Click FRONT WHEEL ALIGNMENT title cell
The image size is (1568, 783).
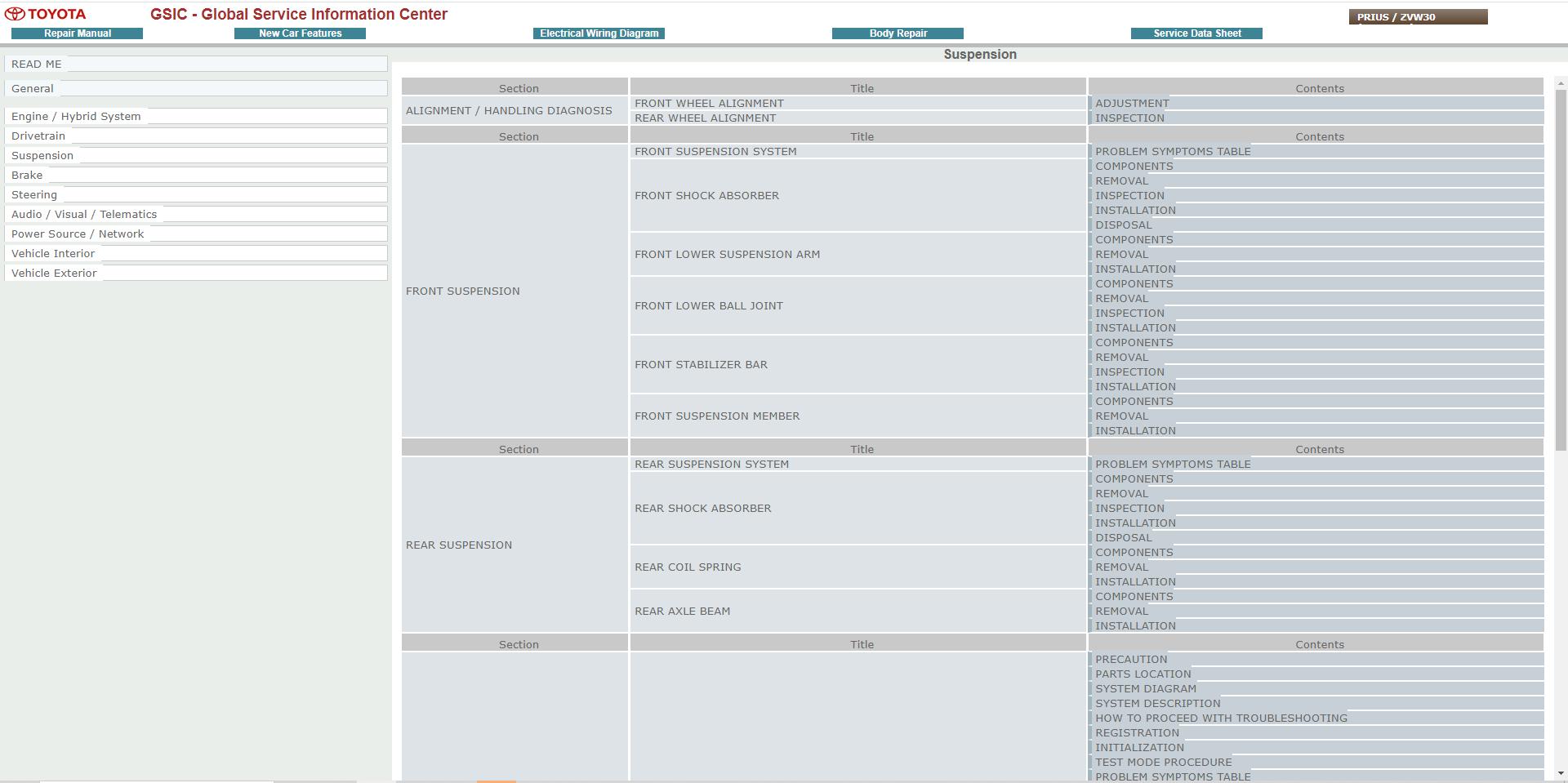857,103
